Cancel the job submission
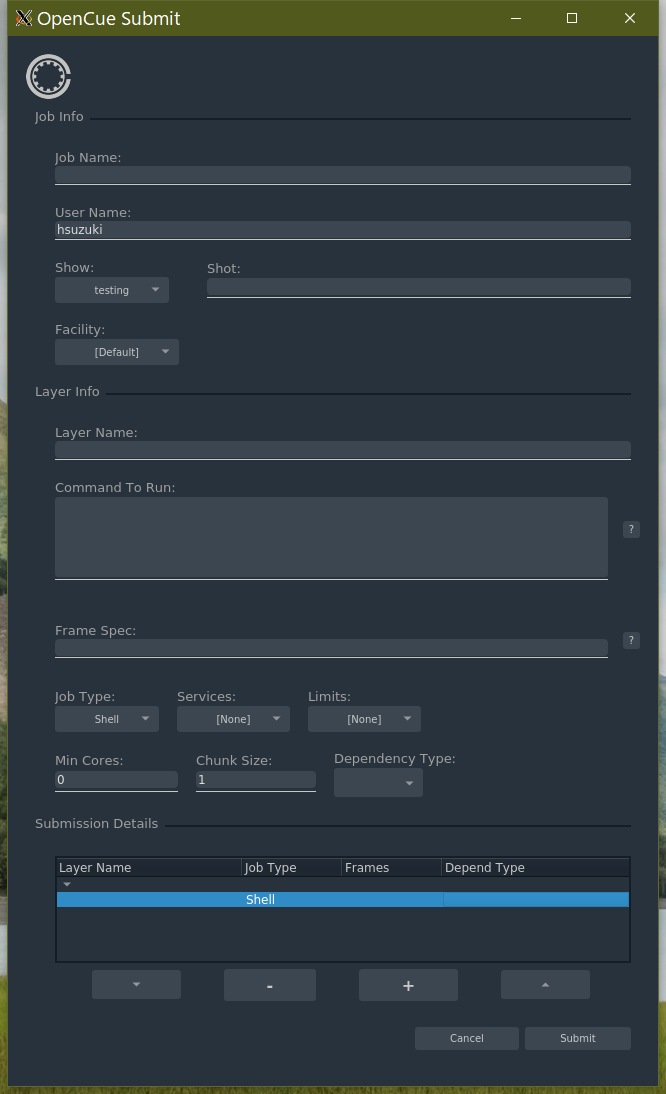The width and height of the screenshot is (666, 1094). [467, 1038]
